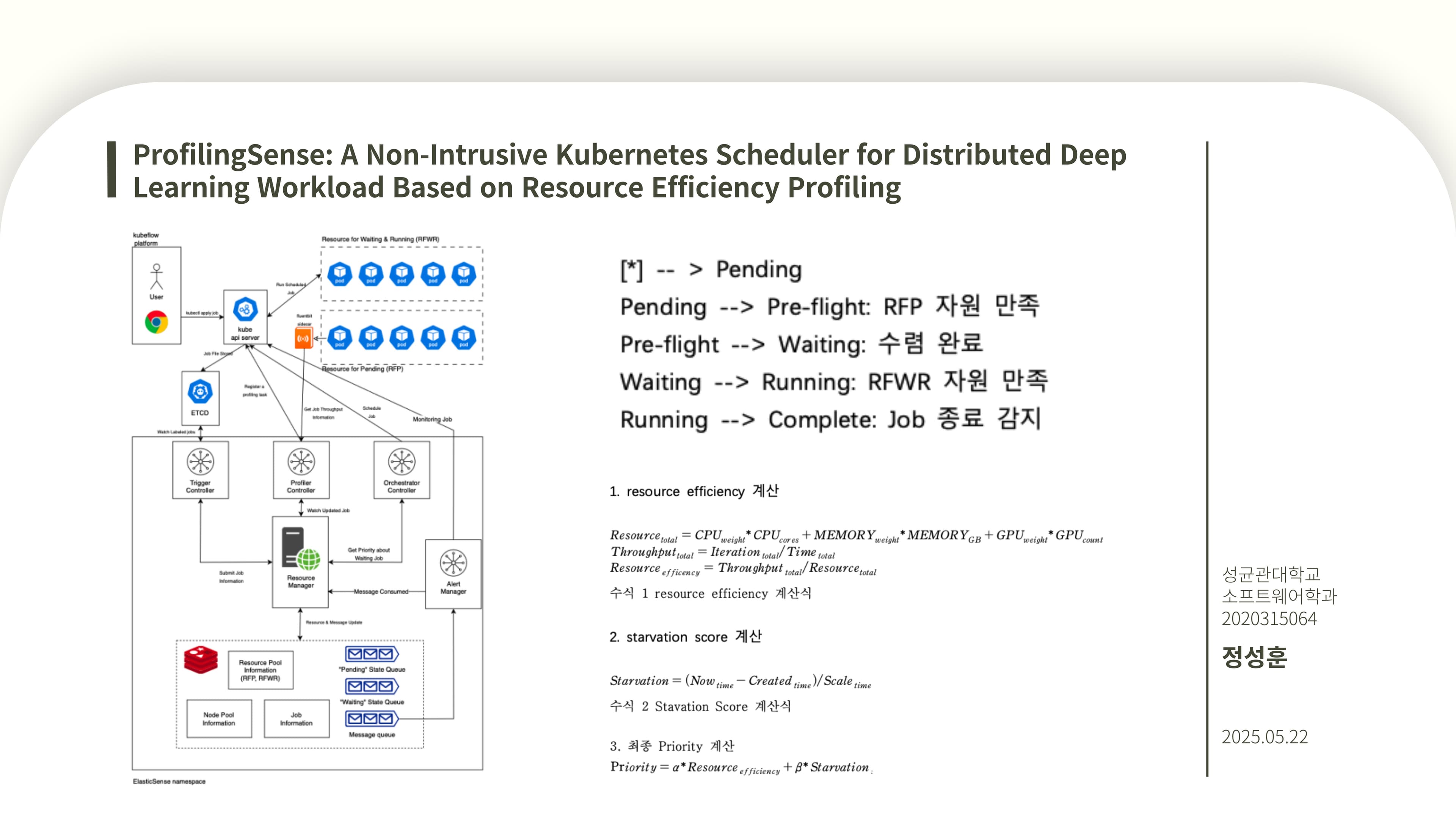Viewport: 1456px width, 819px height.
Task: Toggle the 'Waiting' State Queue element
Action: [x=370, y=686]
